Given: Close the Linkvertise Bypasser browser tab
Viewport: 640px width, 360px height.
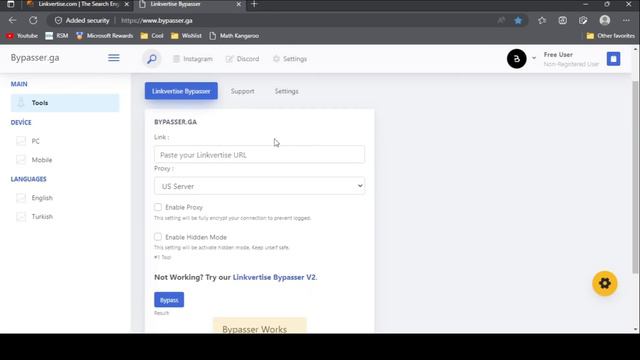Looking at the screenshot, I should point(239,4).
